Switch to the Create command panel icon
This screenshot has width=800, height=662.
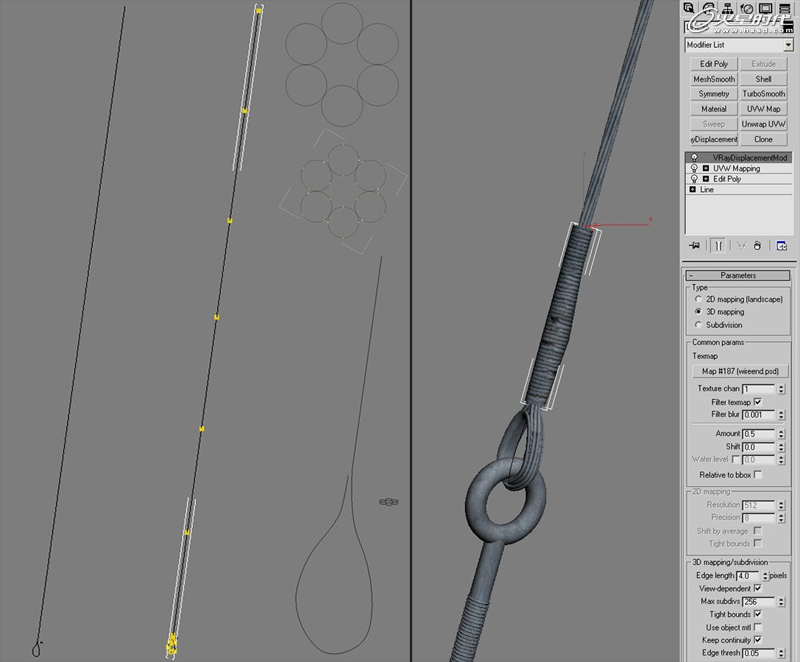pyautogui.click(x=688, y=8)
